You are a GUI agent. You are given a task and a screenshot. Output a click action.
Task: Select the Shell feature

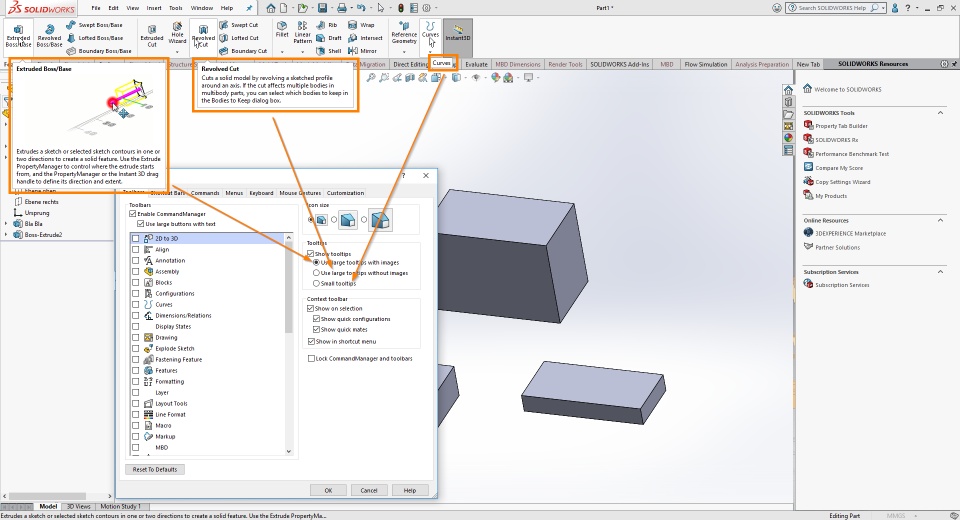329,51
